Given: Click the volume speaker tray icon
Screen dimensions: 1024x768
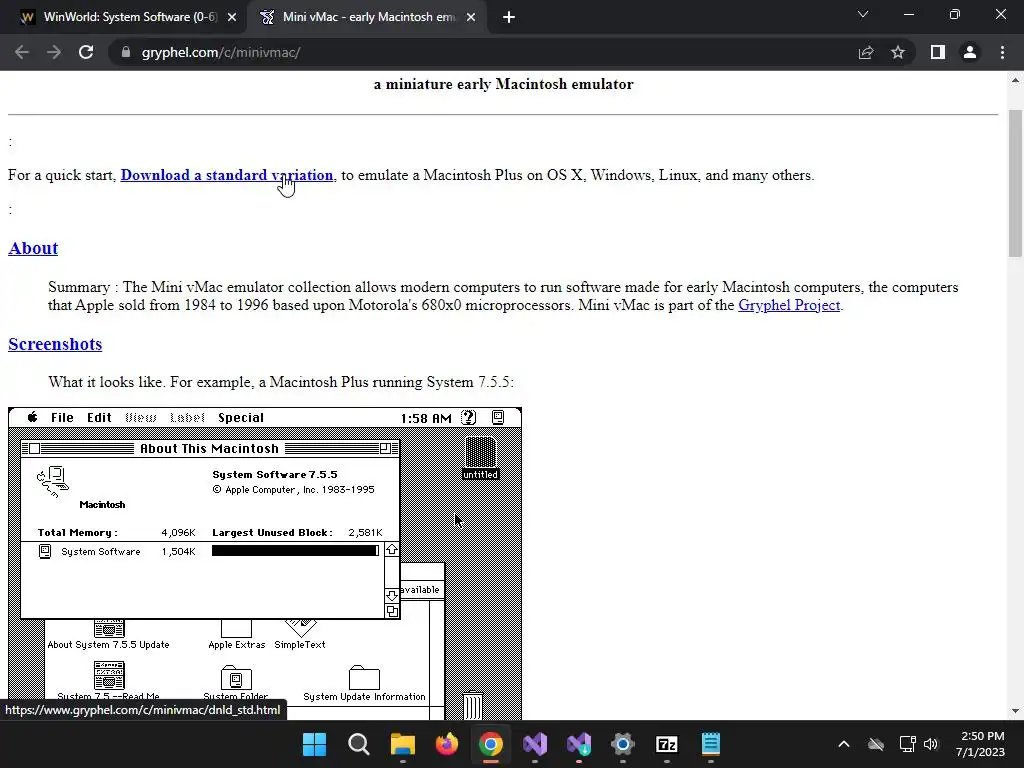Looking at the screenshot, I should [931, 744].
